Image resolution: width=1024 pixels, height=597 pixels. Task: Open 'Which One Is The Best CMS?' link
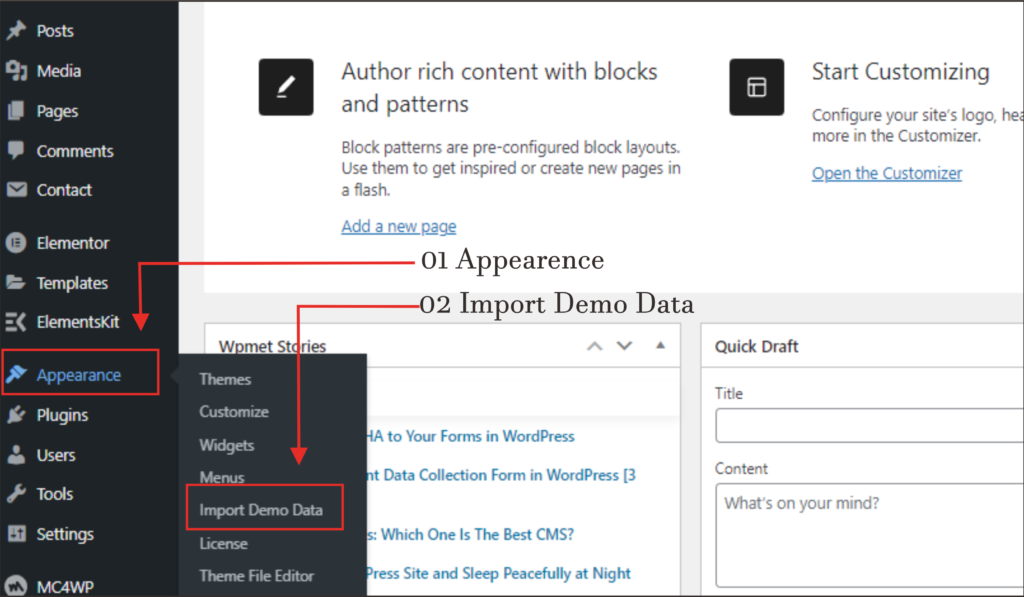pos(470,534)
